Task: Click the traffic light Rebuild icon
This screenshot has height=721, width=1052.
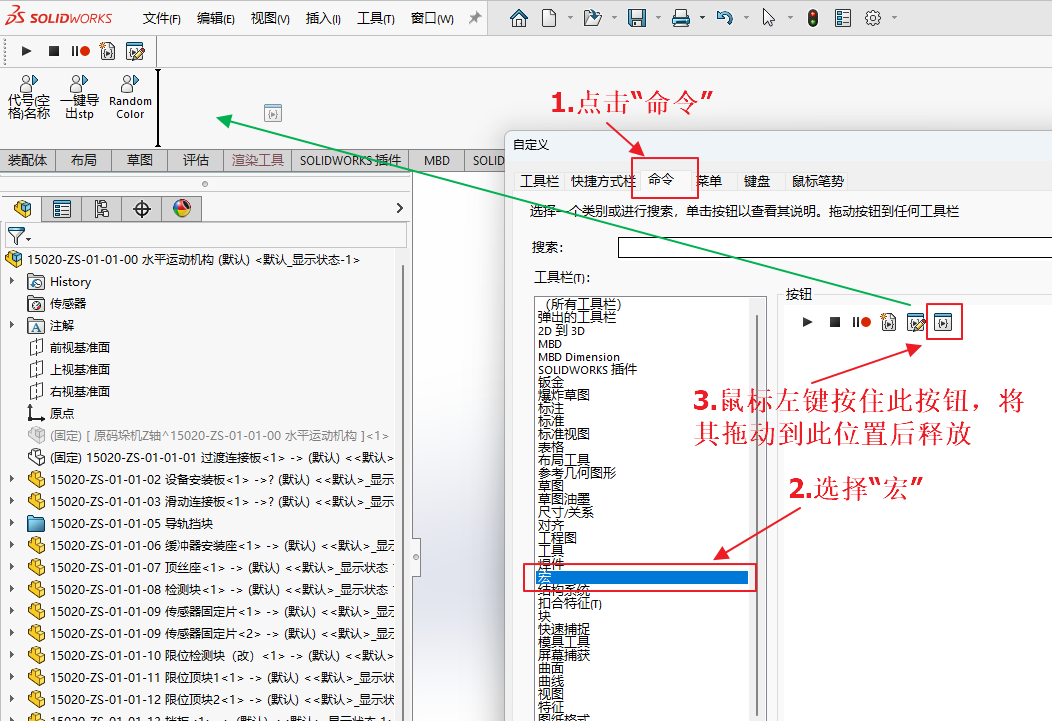Action: tap(813, 18)
